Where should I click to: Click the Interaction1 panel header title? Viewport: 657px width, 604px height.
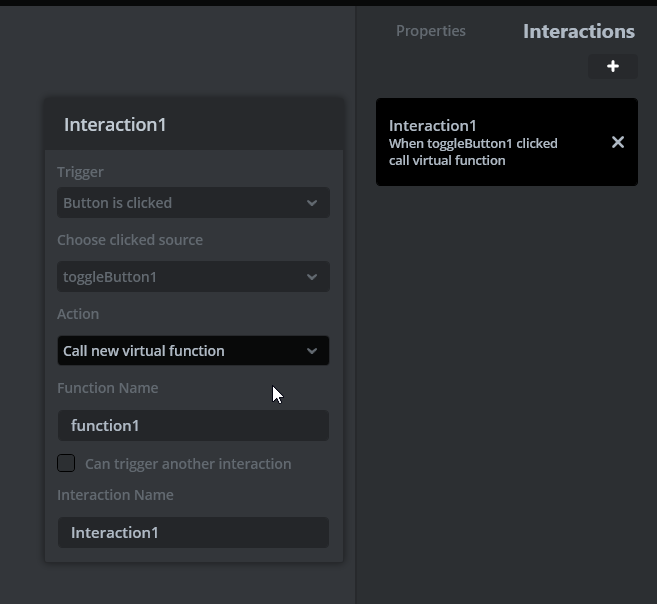click(x=115, y=124)
